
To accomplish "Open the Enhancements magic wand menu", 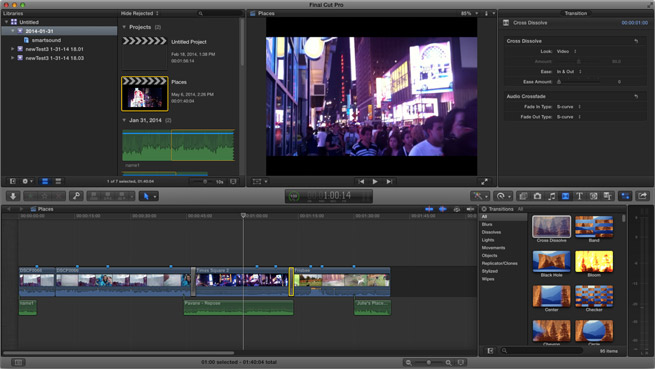I will click(x=480, y=196).
